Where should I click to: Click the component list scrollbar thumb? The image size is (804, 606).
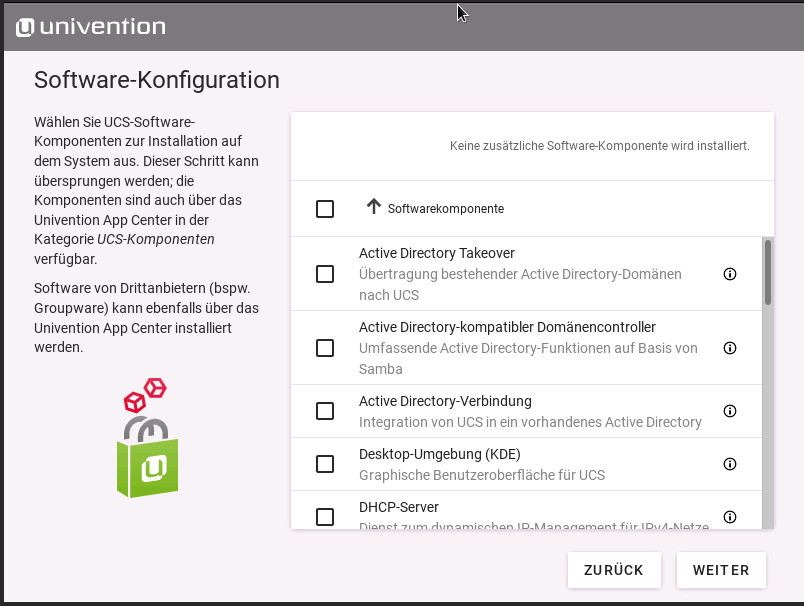click(x=768, y=272)
